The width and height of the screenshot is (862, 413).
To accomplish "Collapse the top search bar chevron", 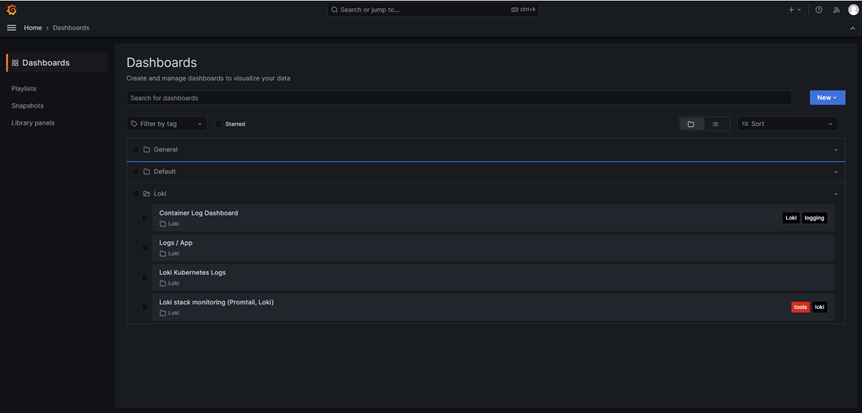I will (853, 27).
